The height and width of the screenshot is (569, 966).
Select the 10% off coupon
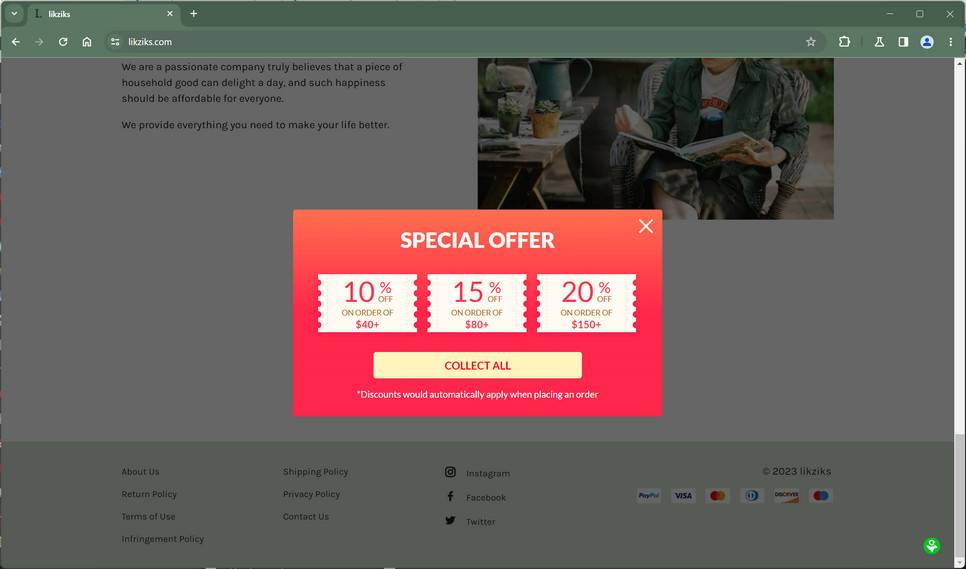pyautogui.click(x=367, y=303)
